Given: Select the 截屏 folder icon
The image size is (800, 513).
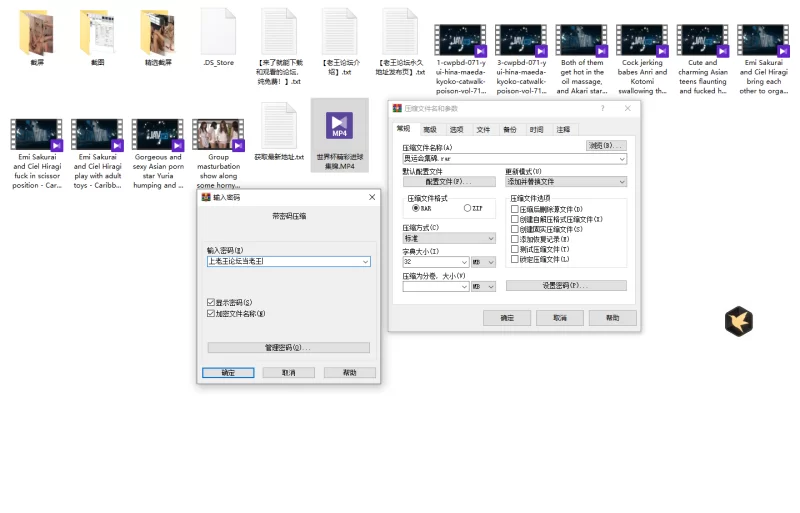Looking at the screenshot, I should (x=37, y=33).
